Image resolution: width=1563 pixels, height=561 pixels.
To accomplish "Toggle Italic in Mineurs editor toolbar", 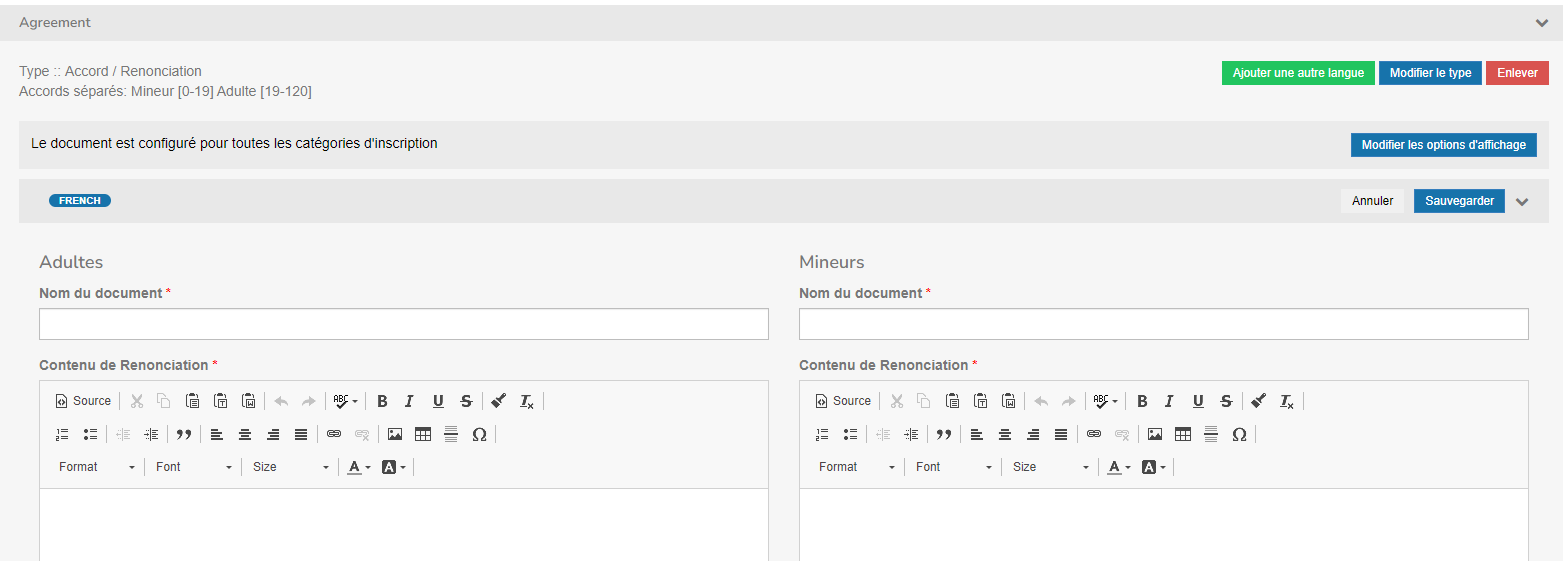I will [x=1169, y=401].
